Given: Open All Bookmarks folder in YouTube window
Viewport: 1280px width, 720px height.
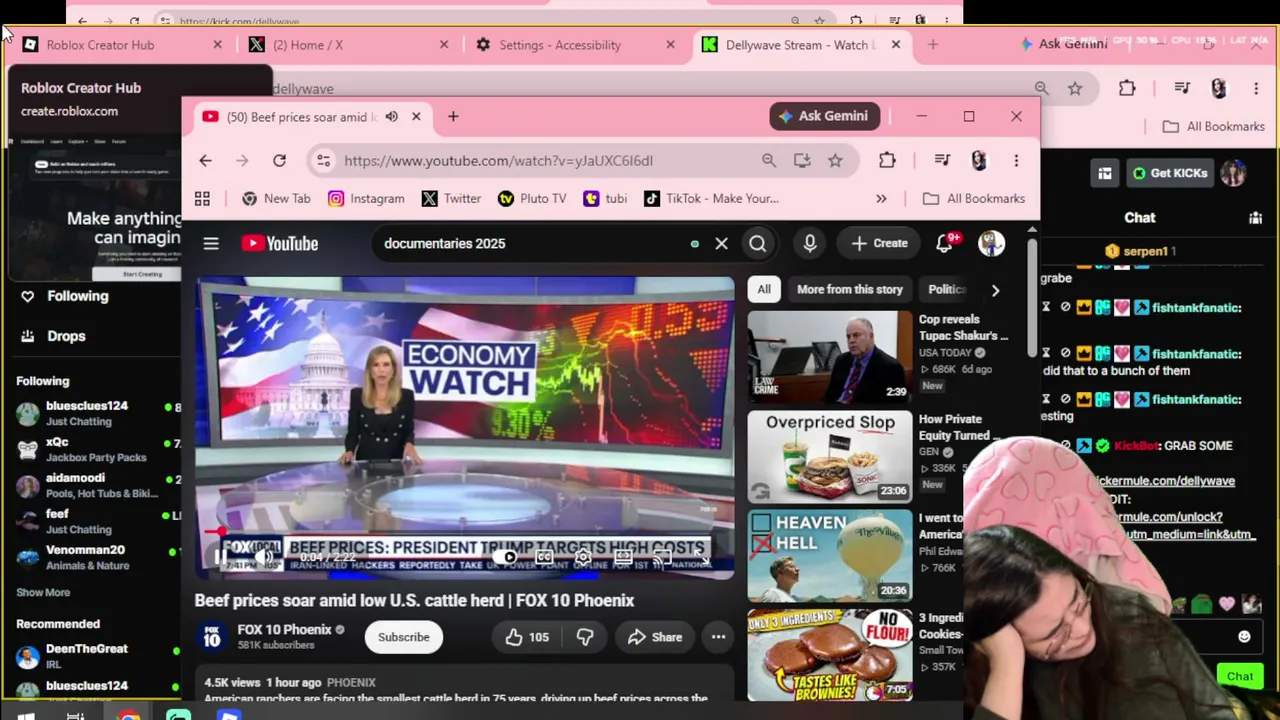Looking at the screenshot, I should click(974, 198).
